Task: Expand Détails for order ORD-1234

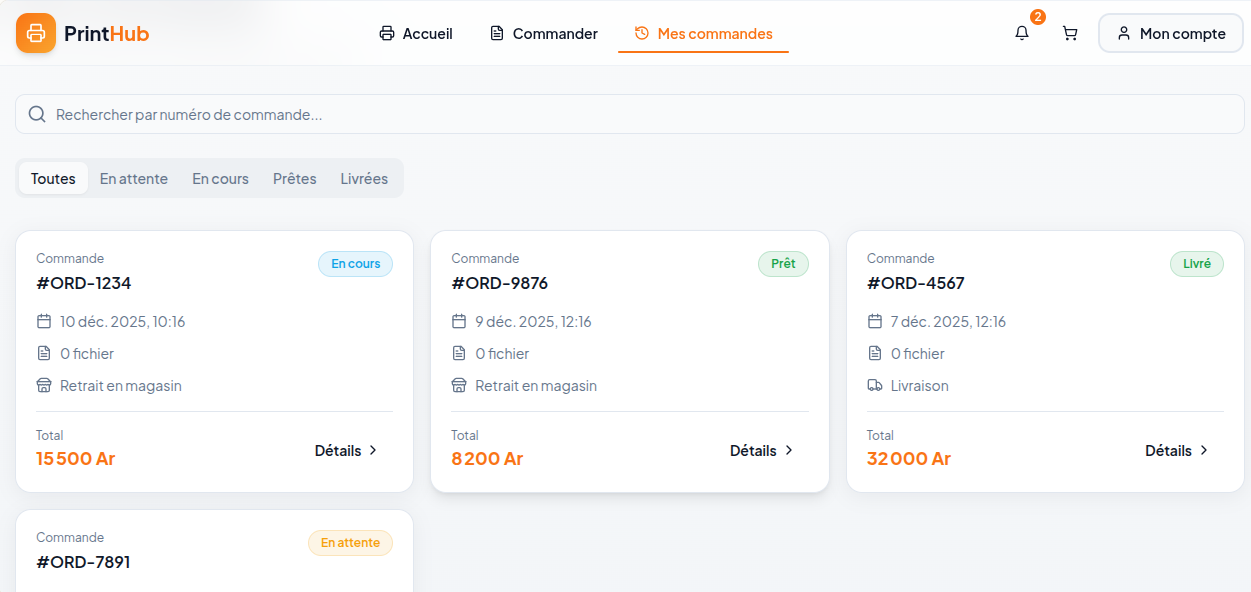Action: pyautogui.click(x=346, y=450)
